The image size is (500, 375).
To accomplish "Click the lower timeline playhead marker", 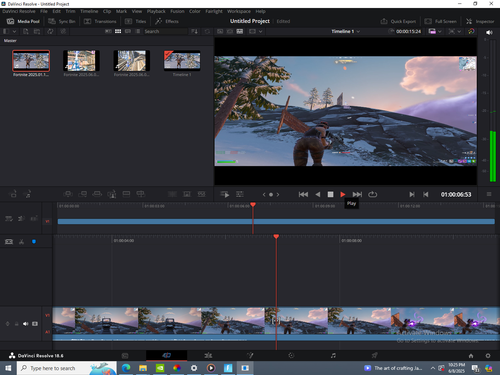I will pyautogui.click(x=276, y=236).
